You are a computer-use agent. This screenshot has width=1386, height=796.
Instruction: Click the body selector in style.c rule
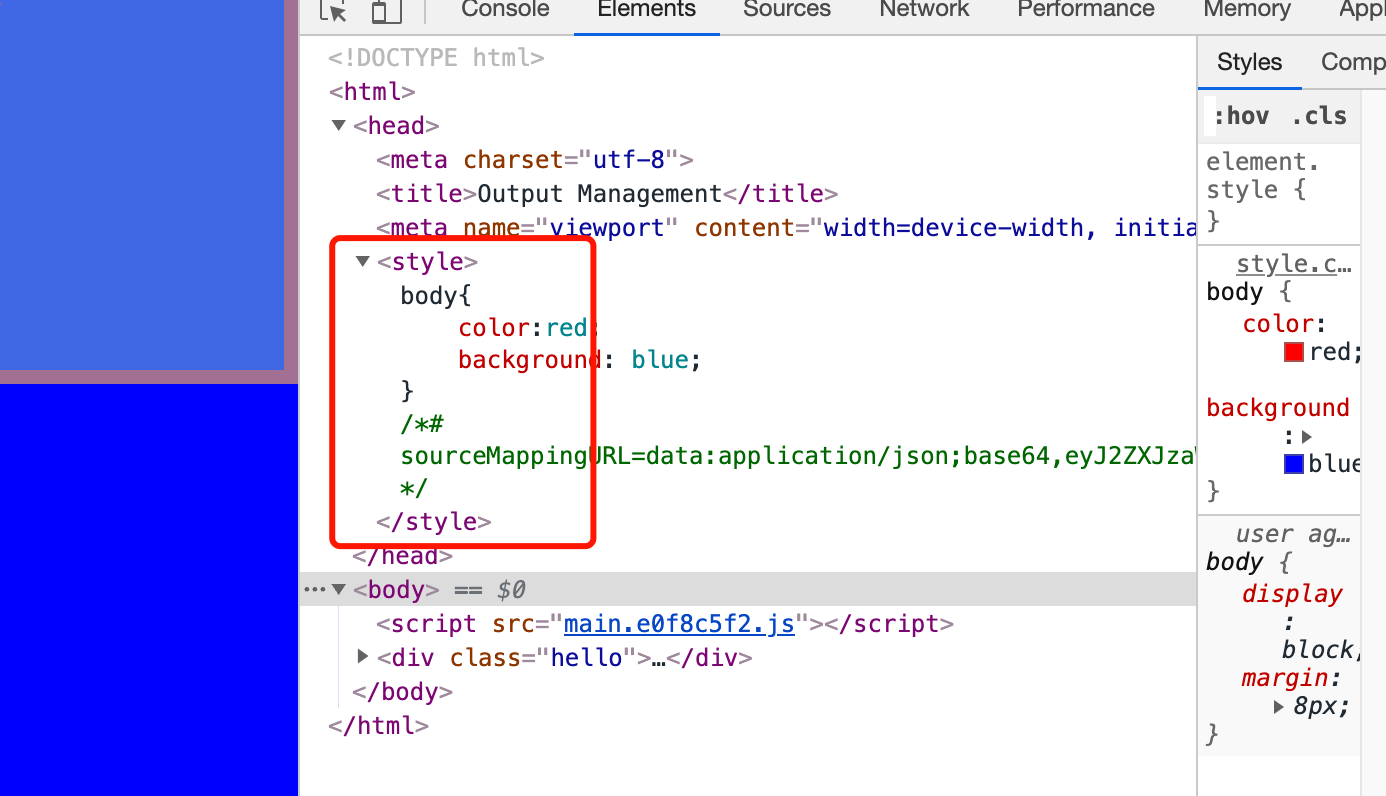click(x=1235, y=292)
